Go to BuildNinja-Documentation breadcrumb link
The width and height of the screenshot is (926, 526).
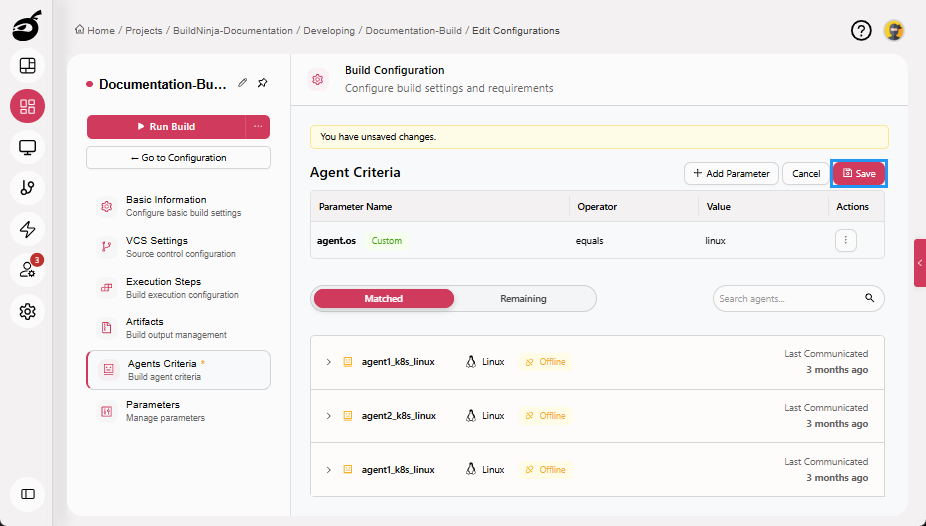[x=233, y=30]
